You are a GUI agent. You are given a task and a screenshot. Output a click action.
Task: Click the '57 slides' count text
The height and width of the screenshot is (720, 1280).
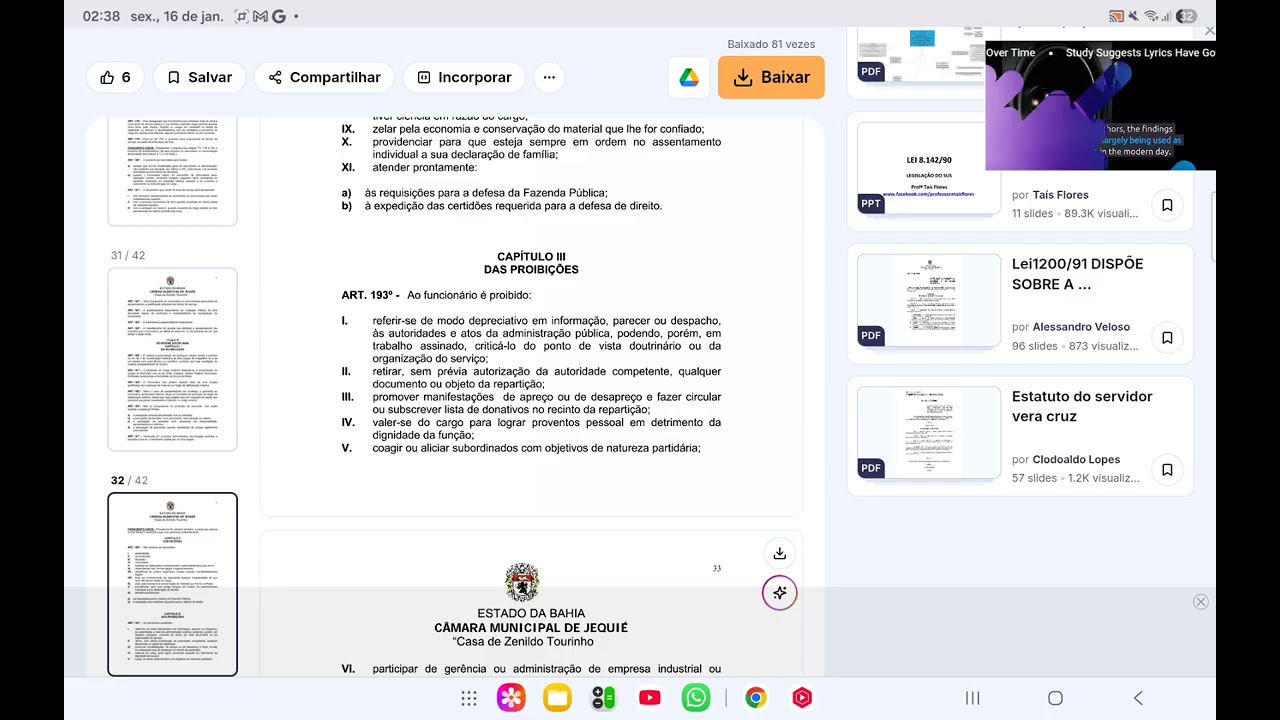click(1035, 478)
